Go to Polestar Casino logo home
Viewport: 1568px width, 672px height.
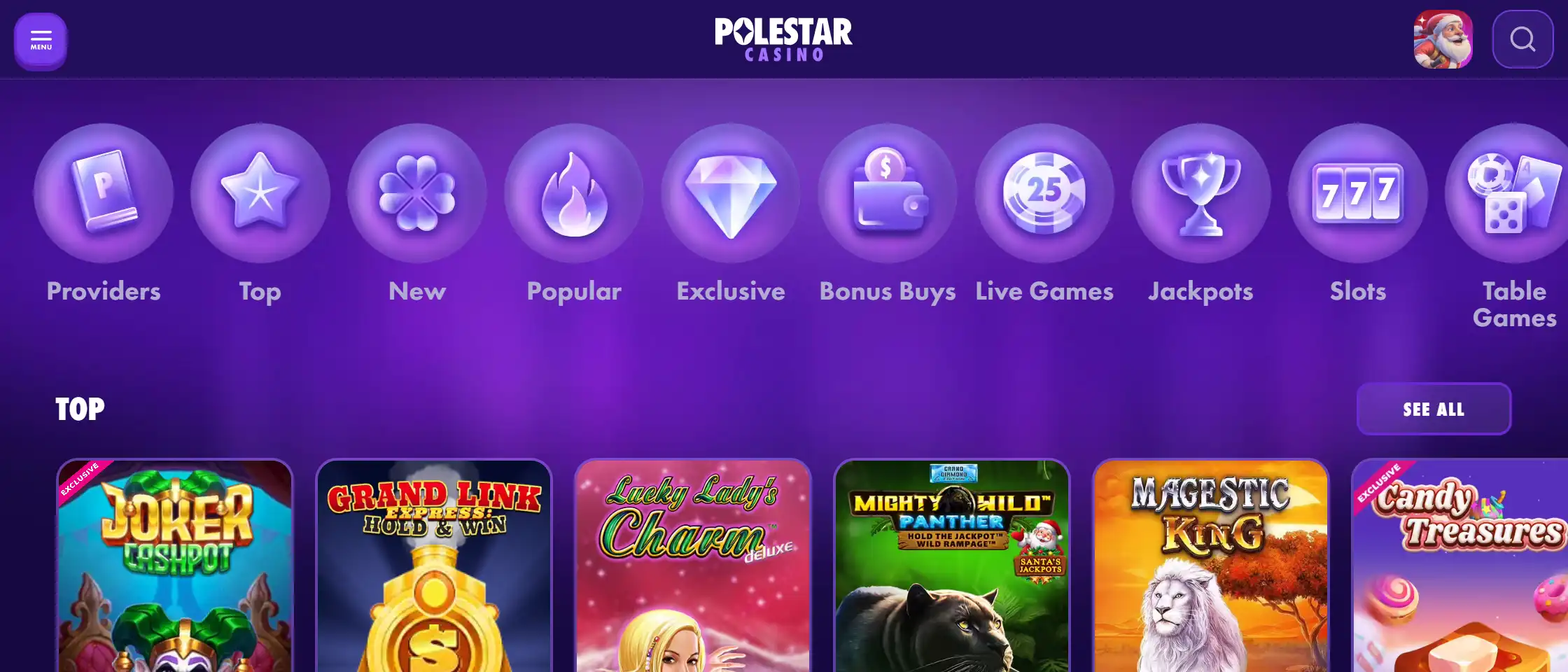tap(783, 39)
